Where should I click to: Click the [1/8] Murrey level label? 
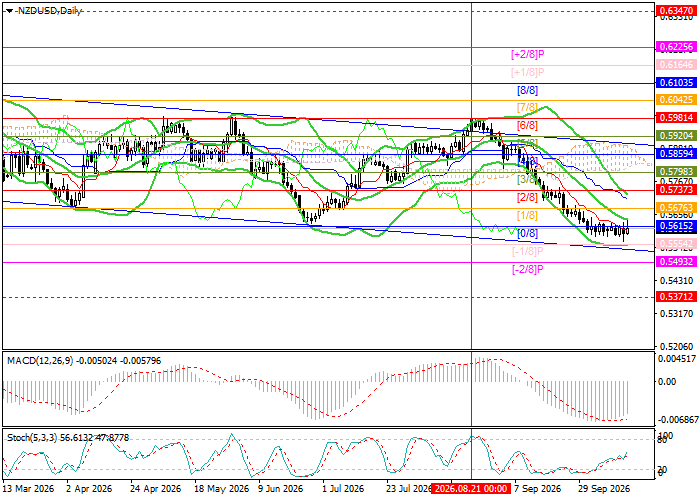click(527, 216)
